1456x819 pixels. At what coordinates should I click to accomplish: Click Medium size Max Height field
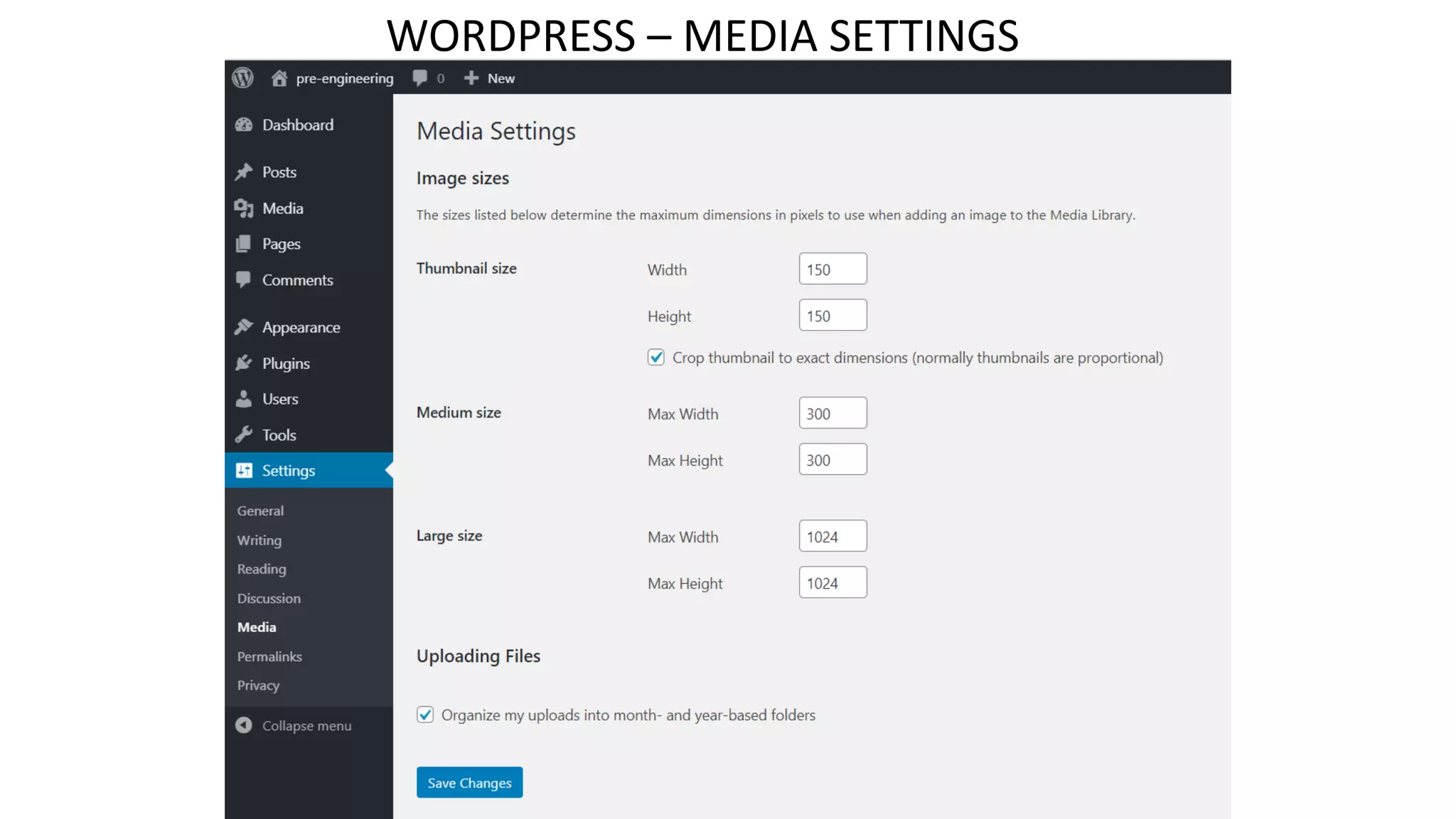click(x=833, y=459)
